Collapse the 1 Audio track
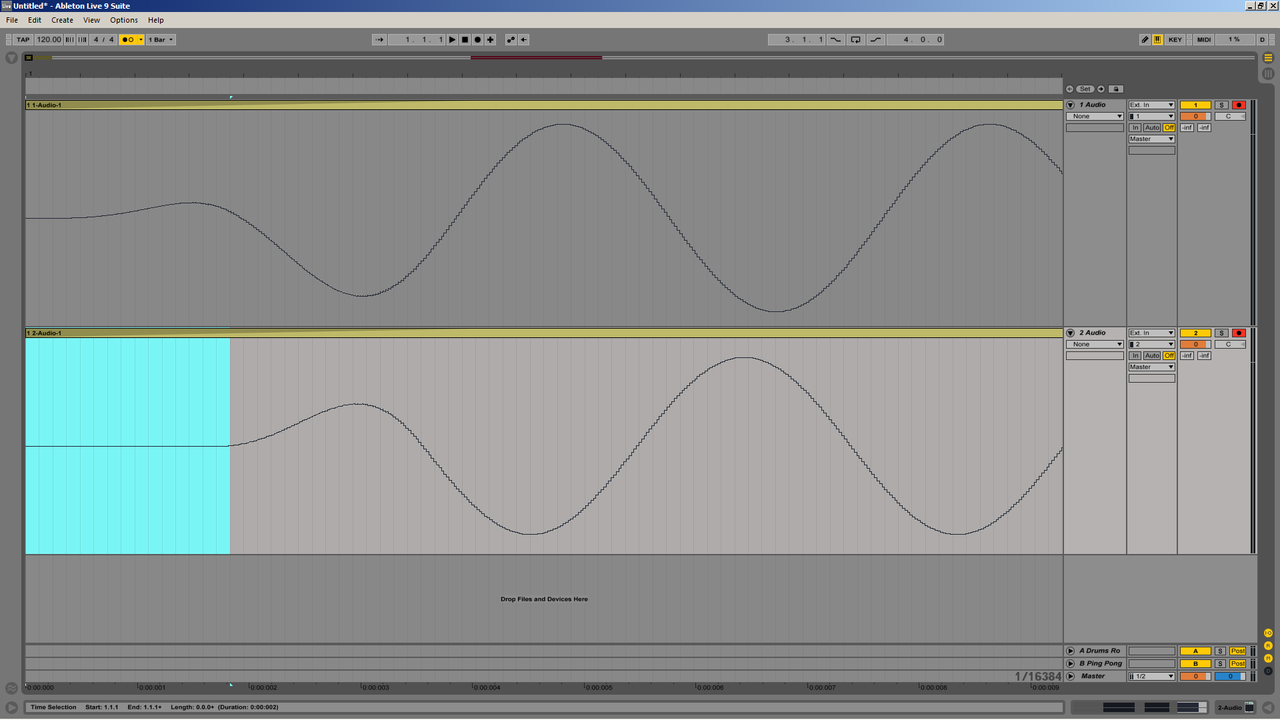The image size is (1280, 720). click(1070, 105)
